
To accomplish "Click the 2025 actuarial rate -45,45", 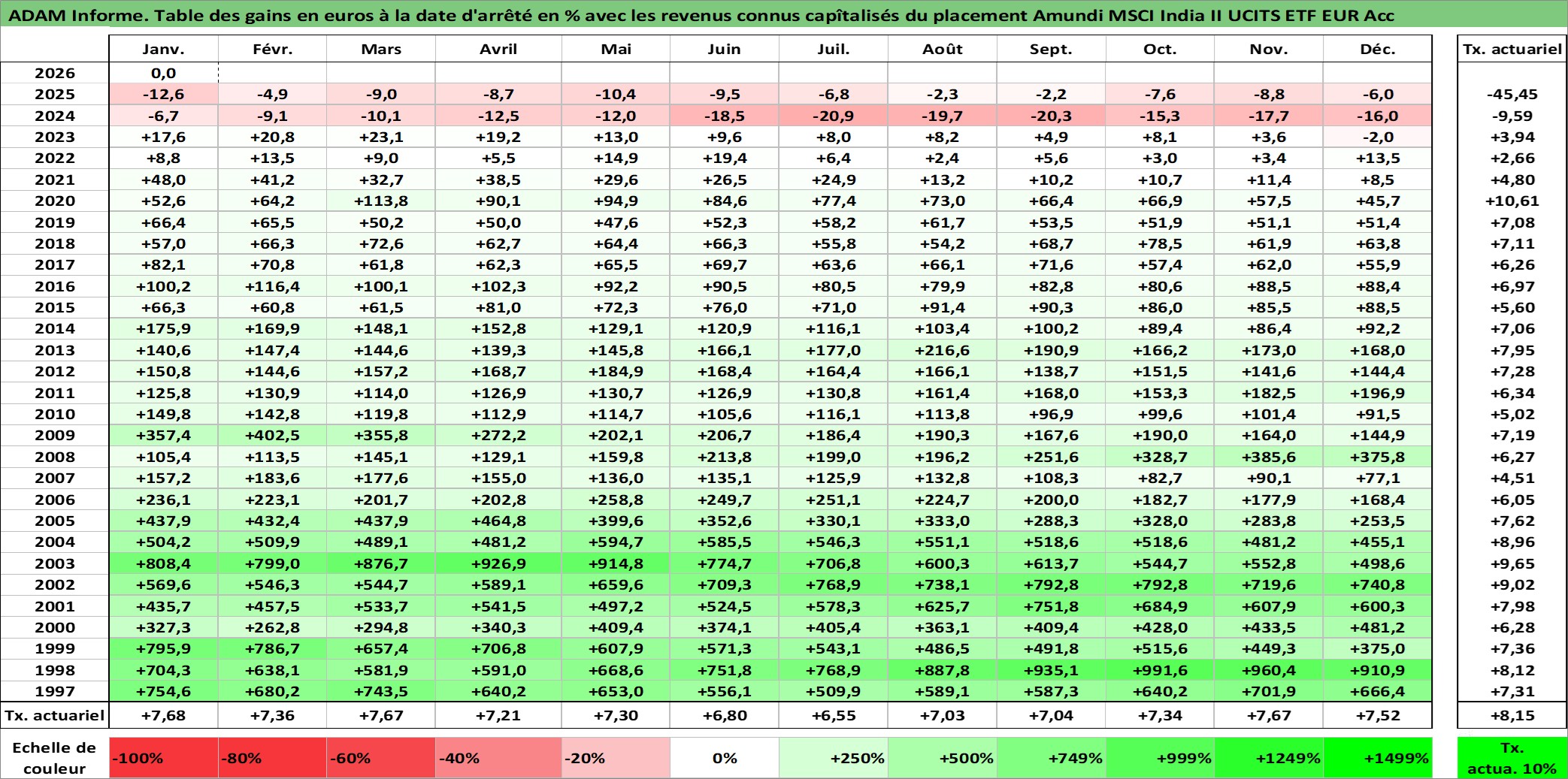I will (x=1512, y=94).
